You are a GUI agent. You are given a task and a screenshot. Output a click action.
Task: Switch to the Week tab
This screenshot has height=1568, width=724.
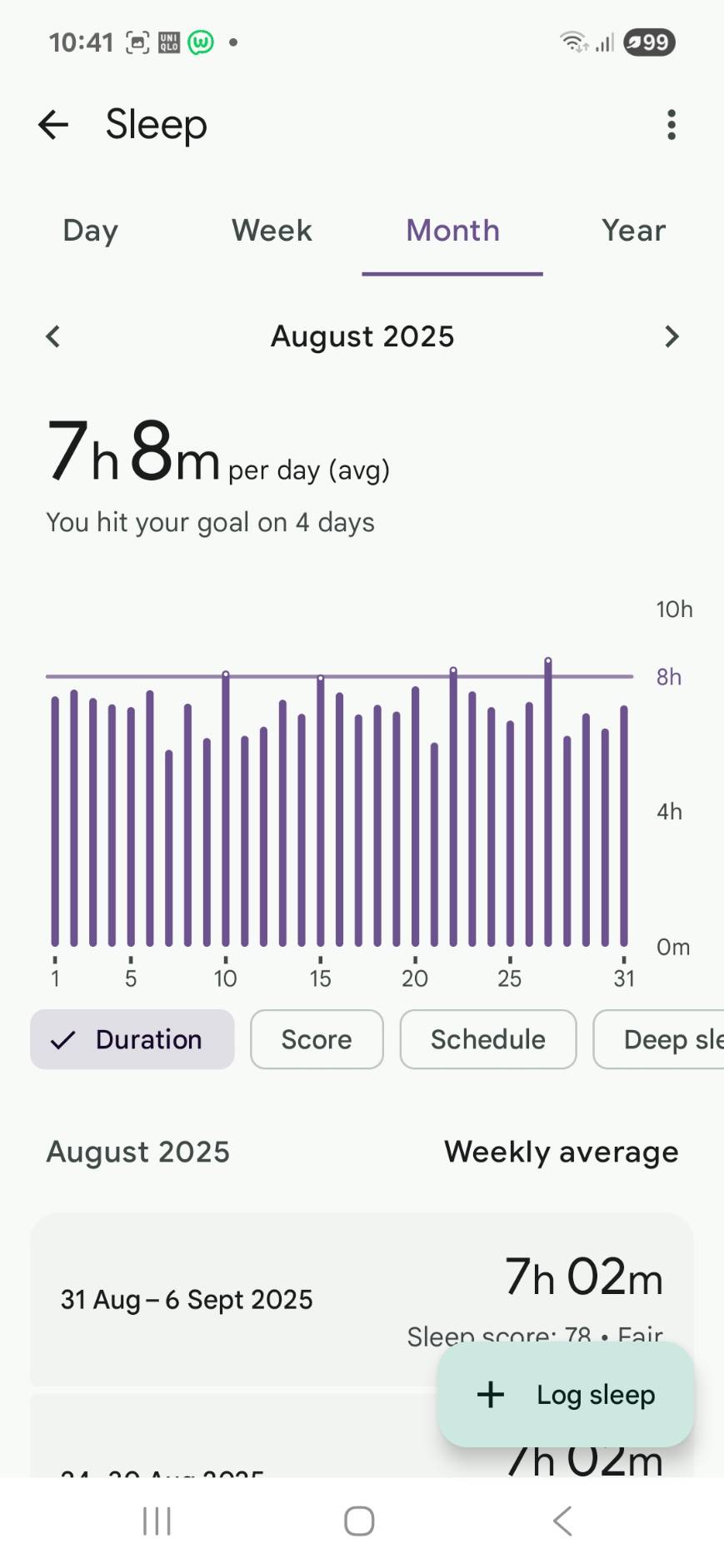click(x=272, y=231)
